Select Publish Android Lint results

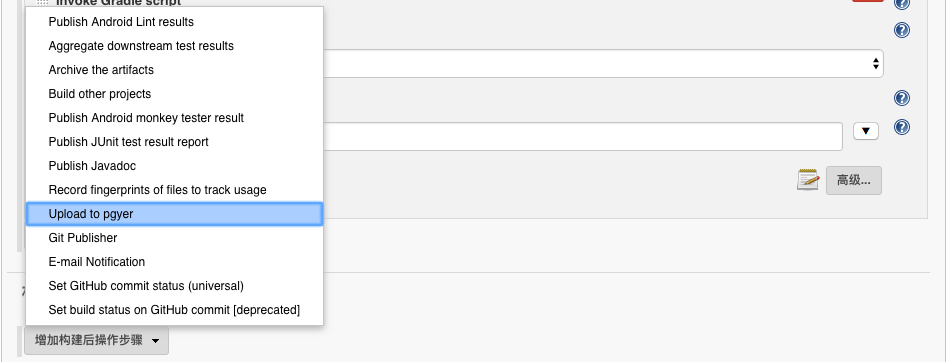[x=121, y=22]
